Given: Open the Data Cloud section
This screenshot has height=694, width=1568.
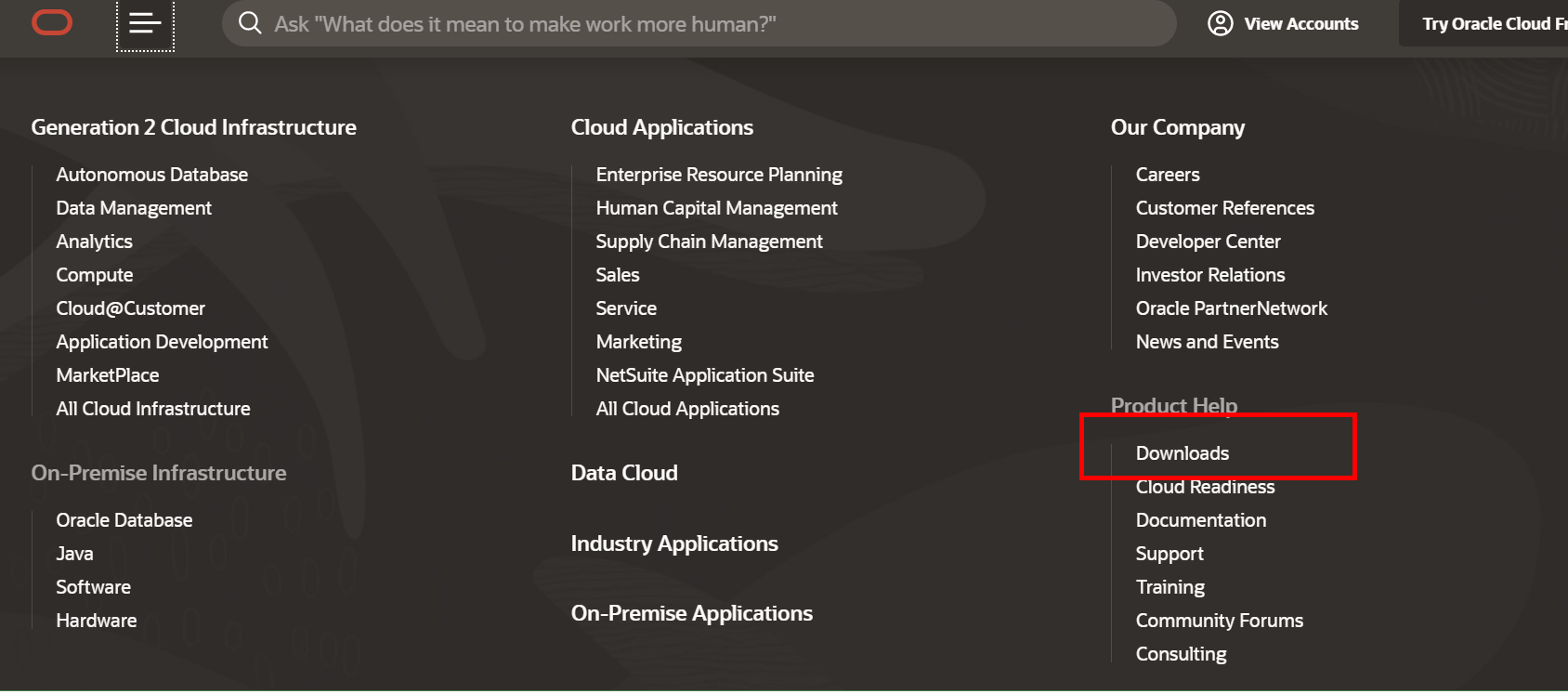Looking at the screenshot, I should (x=624, y=473).
